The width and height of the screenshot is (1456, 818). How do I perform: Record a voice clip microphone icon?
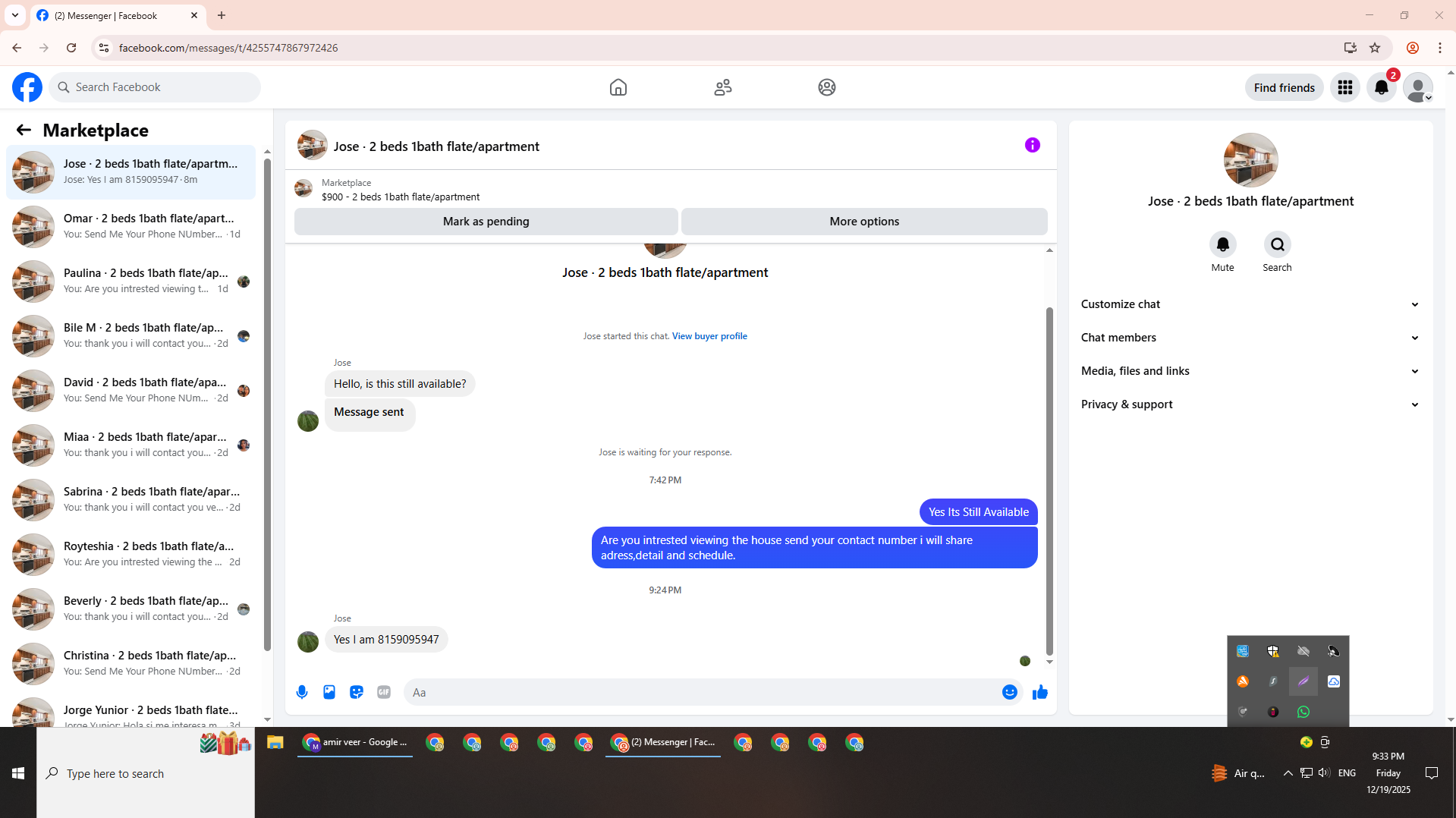pos(302,692)
